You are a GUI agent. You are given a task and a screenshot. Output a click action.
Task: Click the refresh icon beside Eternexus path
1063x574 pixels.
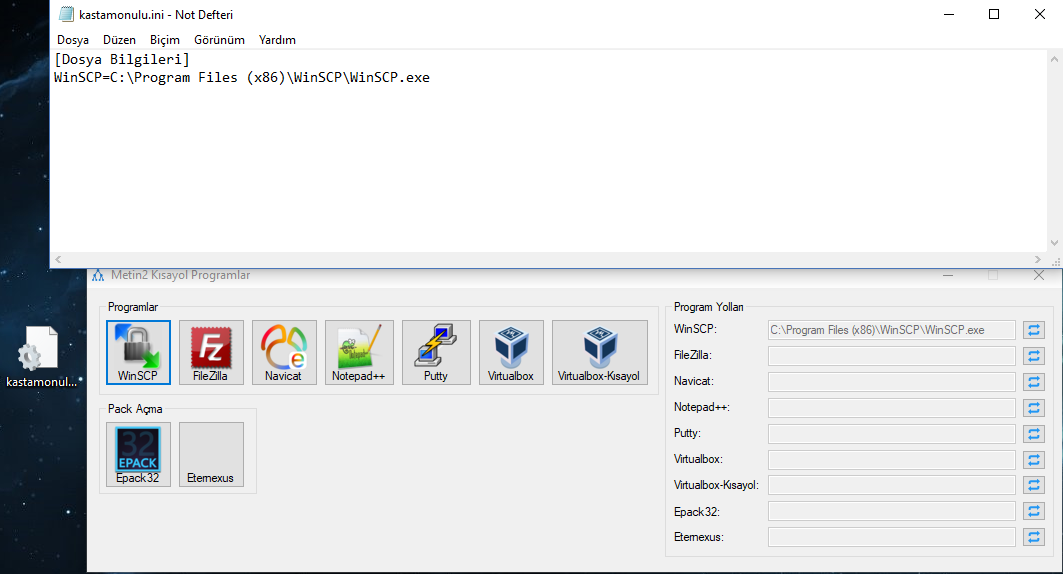tap(1034, 537)
